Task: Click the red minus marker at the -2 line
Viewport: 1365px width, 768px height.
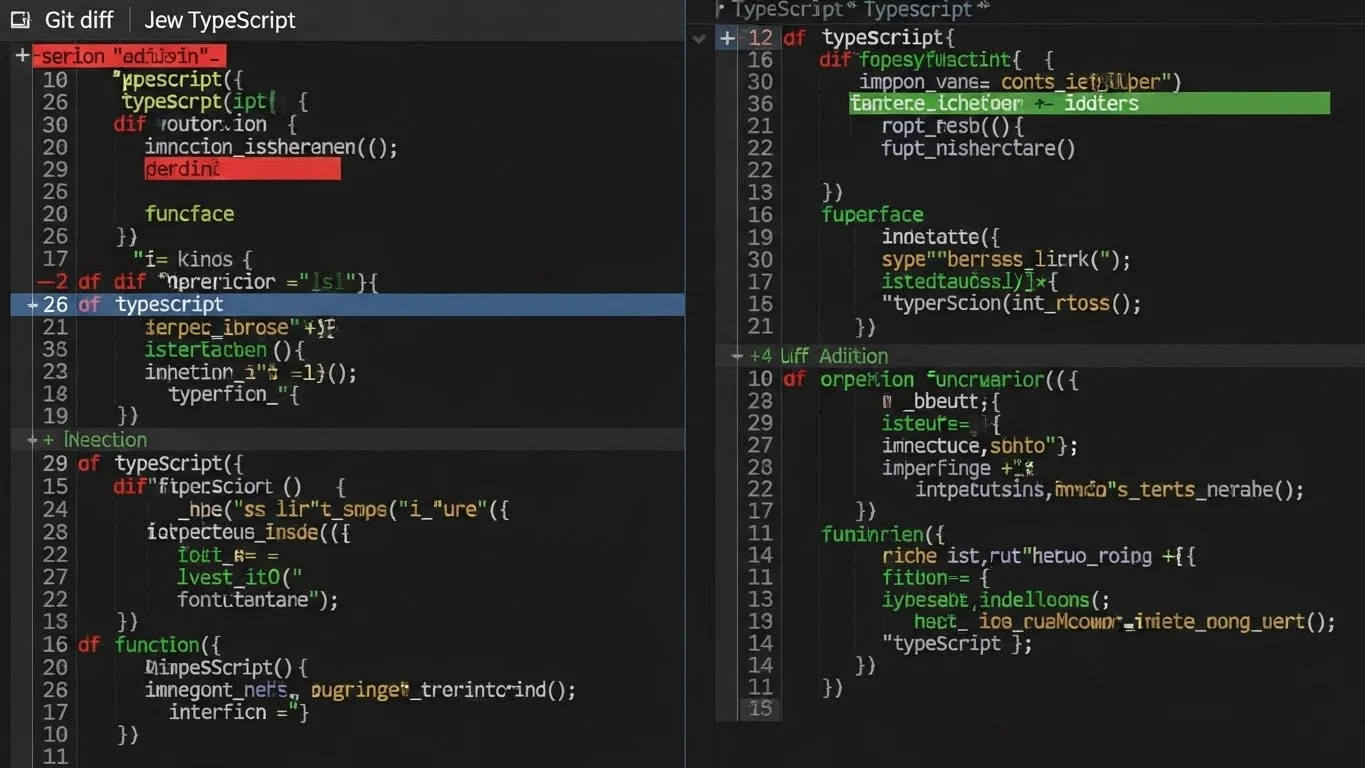Action: pos(43,282)
